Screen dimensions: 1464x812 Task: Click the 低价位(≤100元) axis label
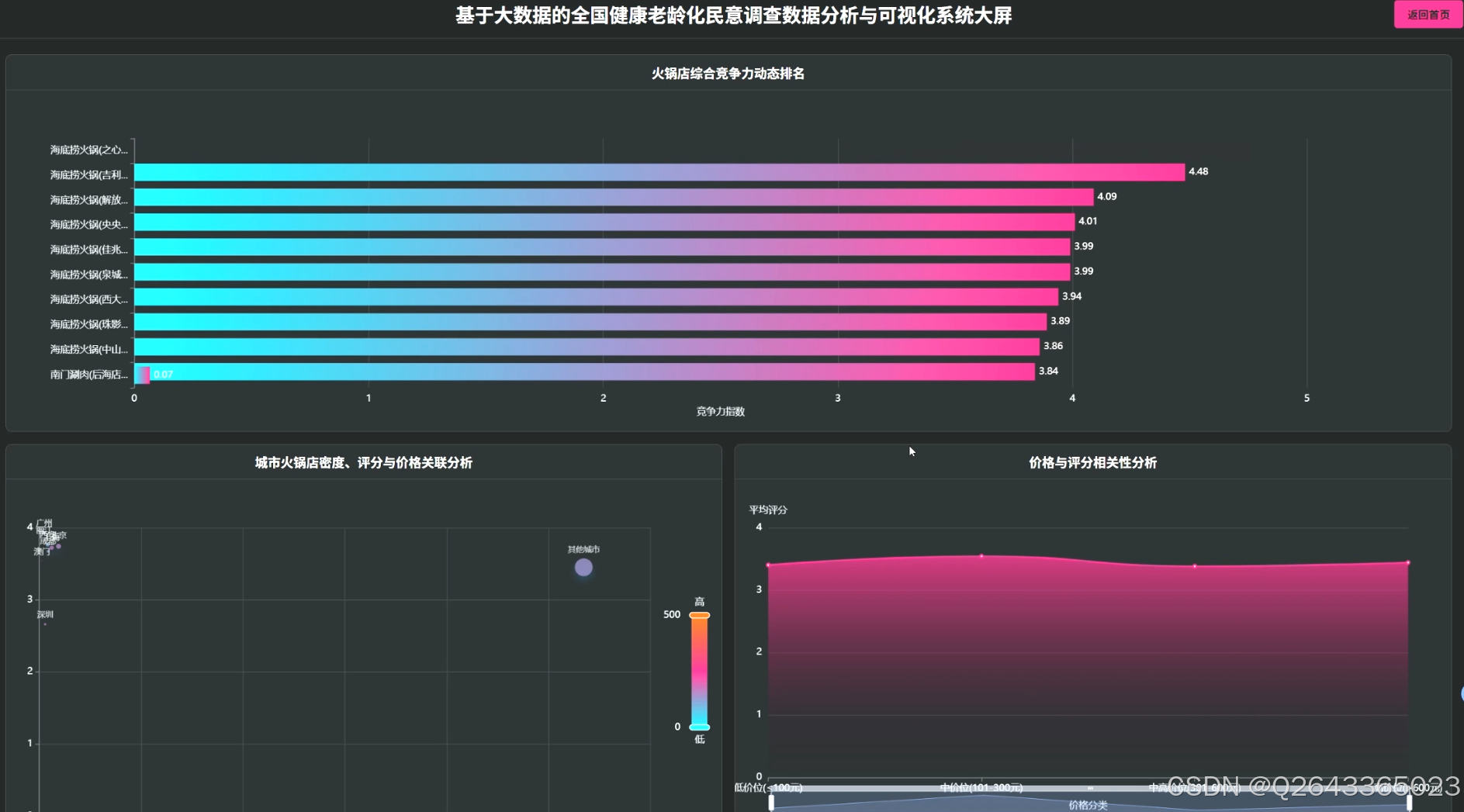coord(769,787)
